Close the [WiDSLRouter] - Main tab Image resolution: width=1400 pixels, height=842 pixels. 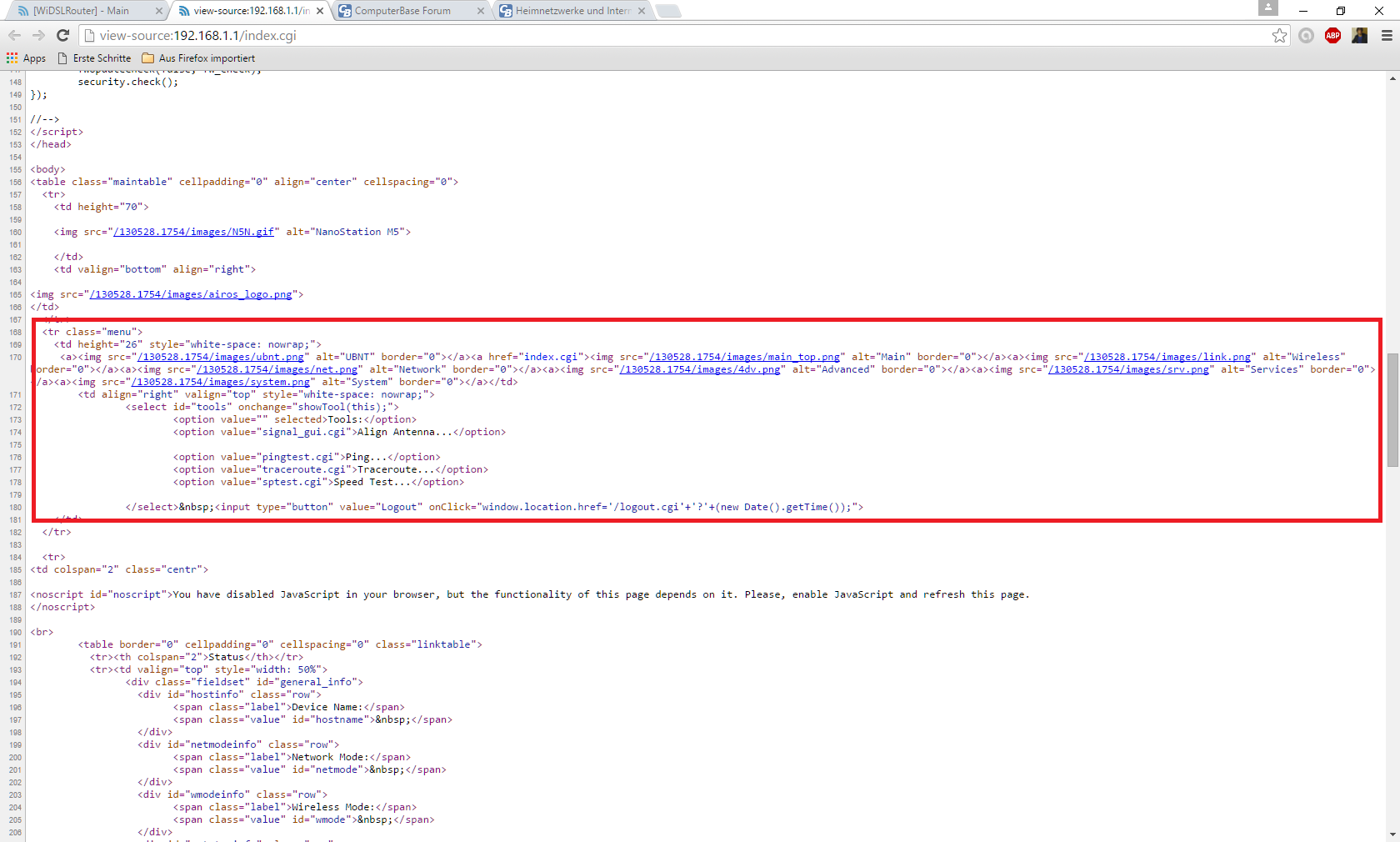click(x=159, y=11)
